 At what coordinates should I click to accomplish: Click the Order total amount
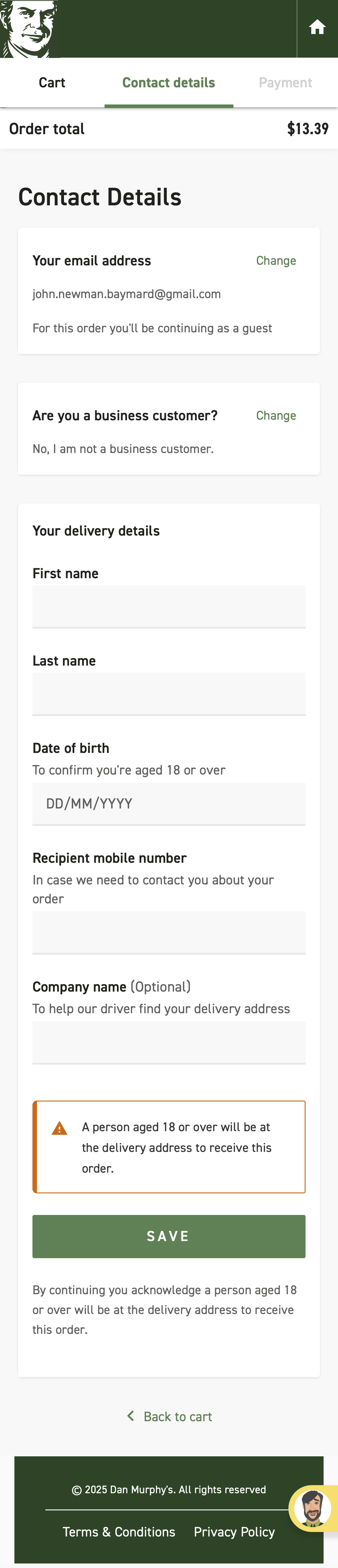pyautogui.click(x=307, y=128)
